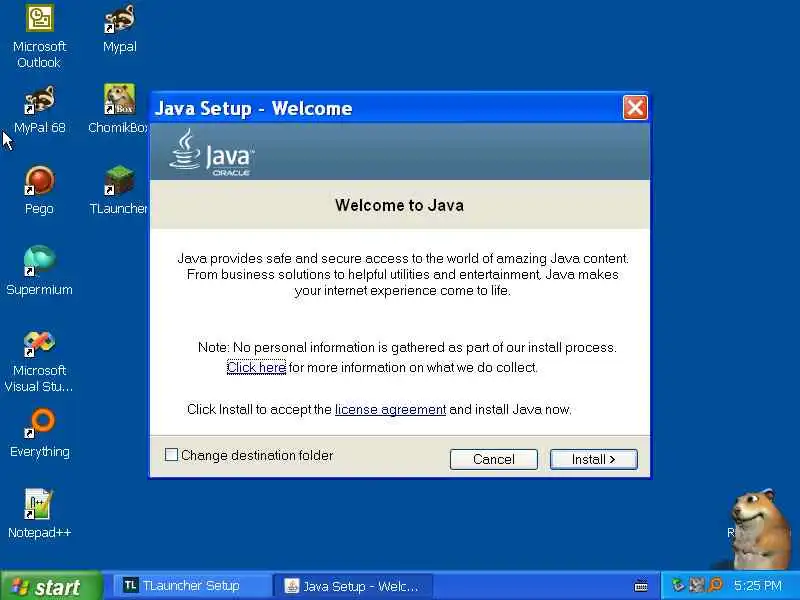The image size is (800, 600).
Task: Click the 5:25 PM taskbar clock
Action: click(x=757, y=585)
